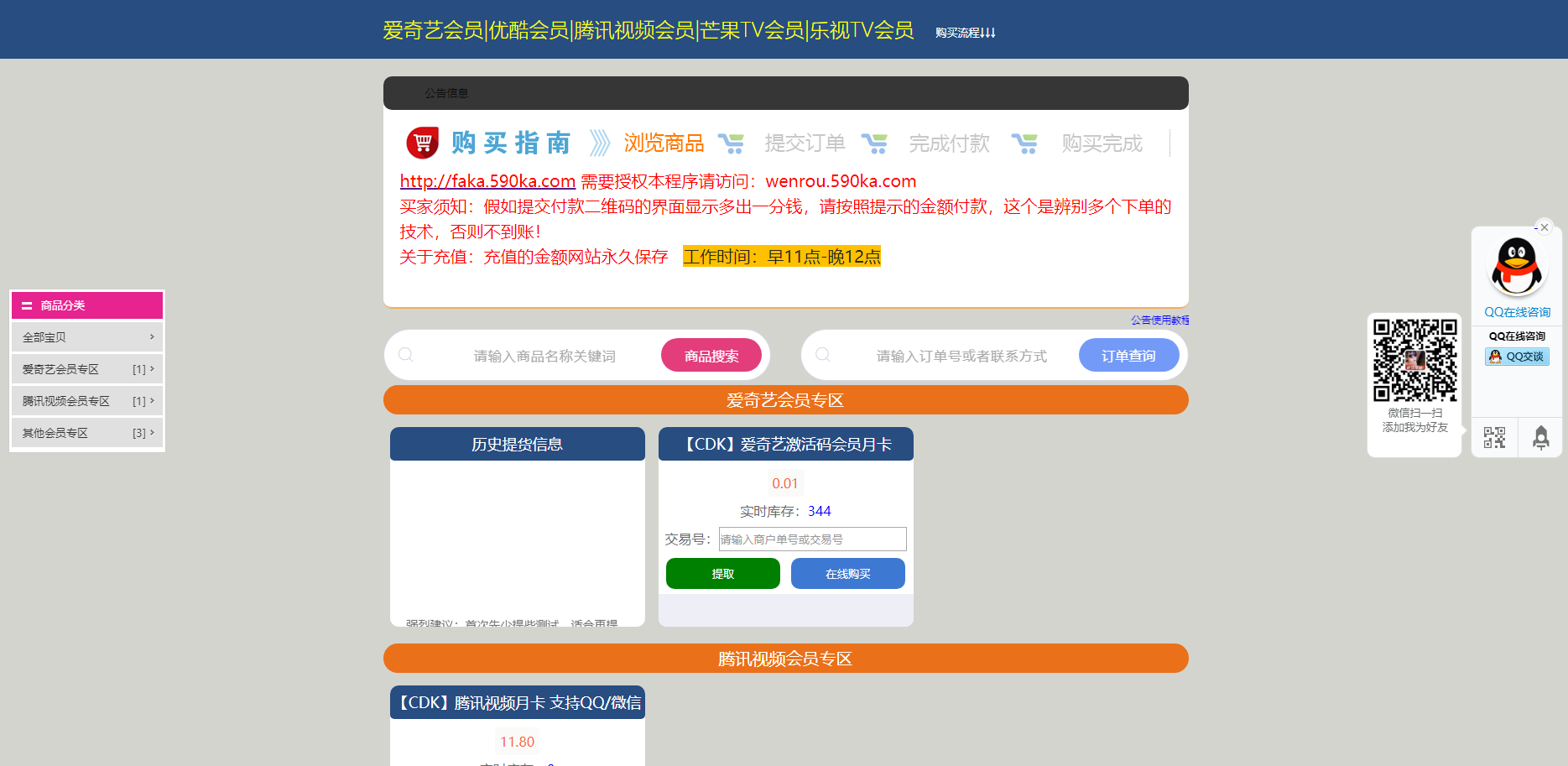The width and height of the screenshot is (1568, 766).
Task: Click the 订单查询 button
Action: click(x=1128, y=355)
